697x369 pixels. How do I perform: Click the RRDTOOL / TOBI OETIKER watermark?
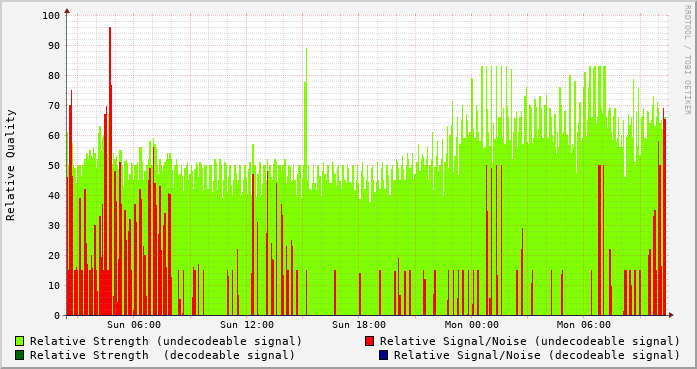click(687, 60)
